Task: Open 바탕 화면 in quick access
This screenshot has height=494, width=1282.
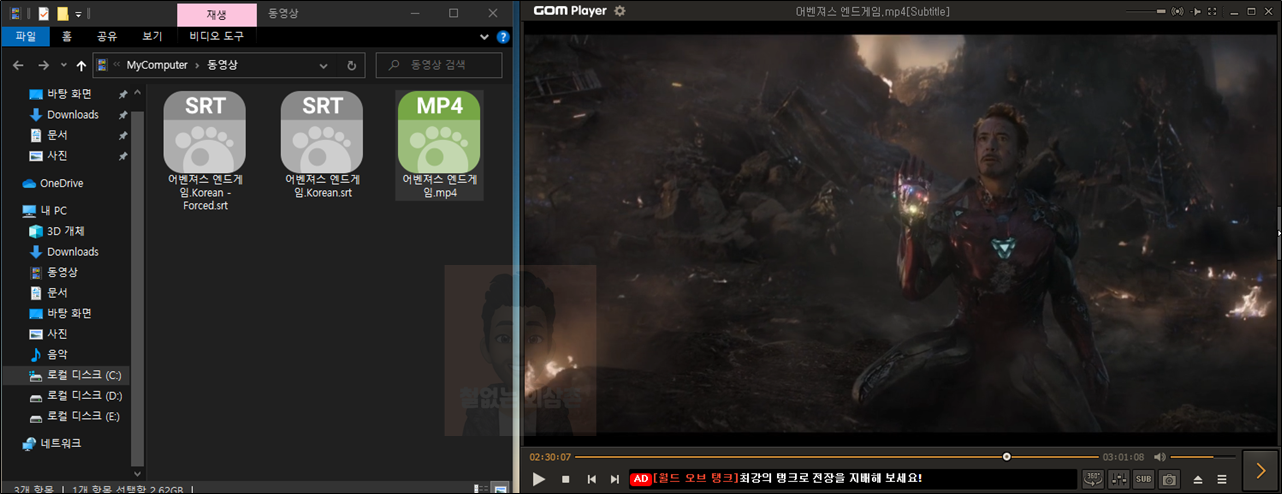Action: (x=70, y=94)
